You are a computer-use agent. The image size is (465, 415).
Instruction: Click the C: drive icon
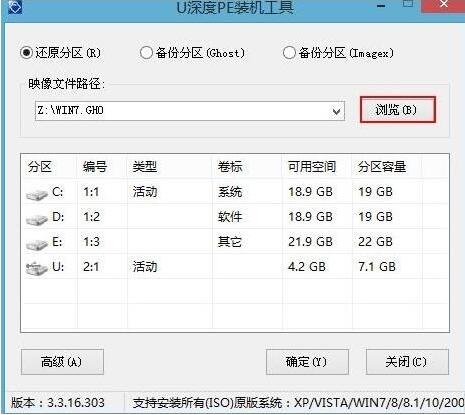tap(37, 194)
